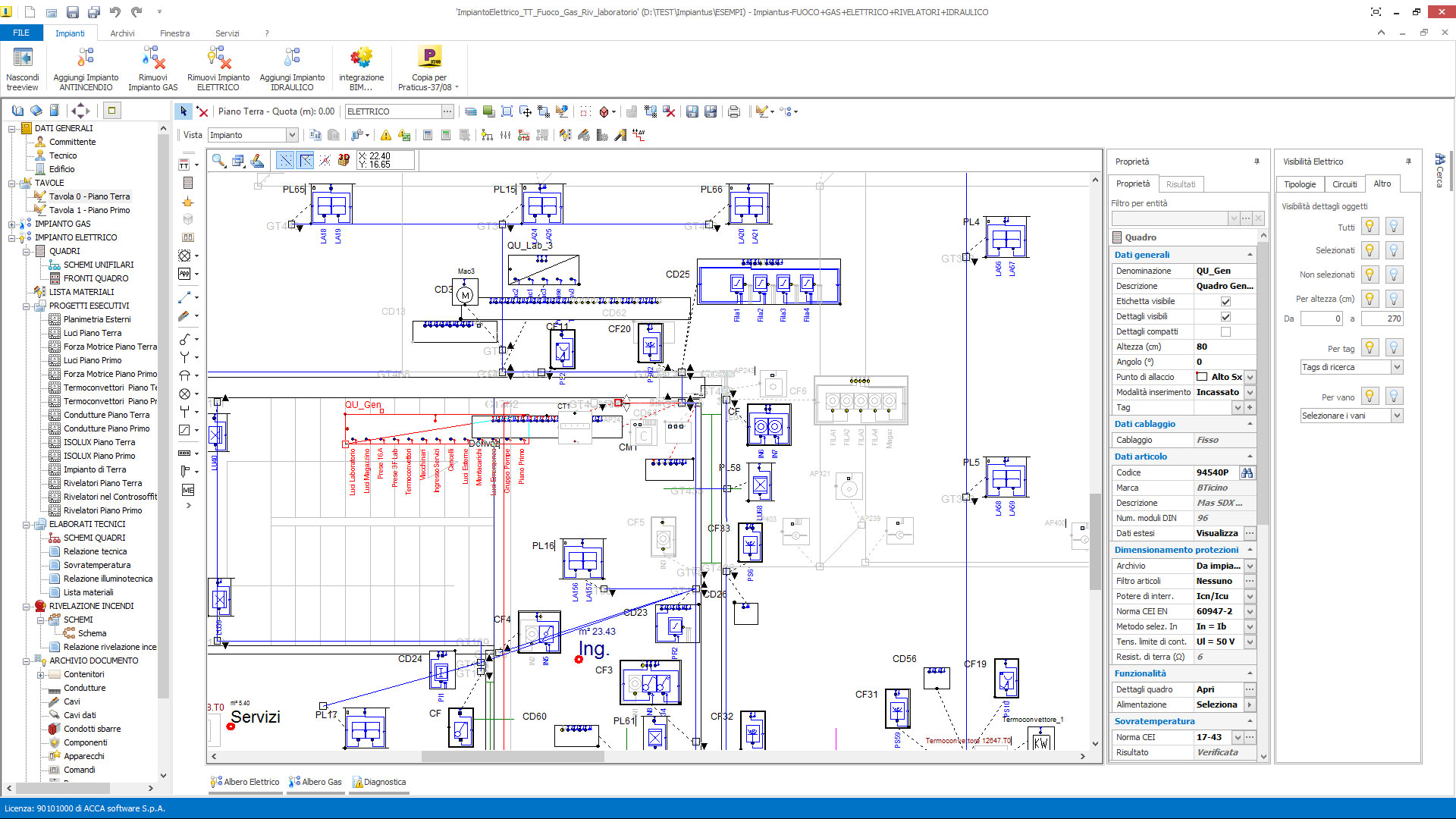Switch to Circuiti tab
Screen dimensions: 1456x819
[1345, 184]
